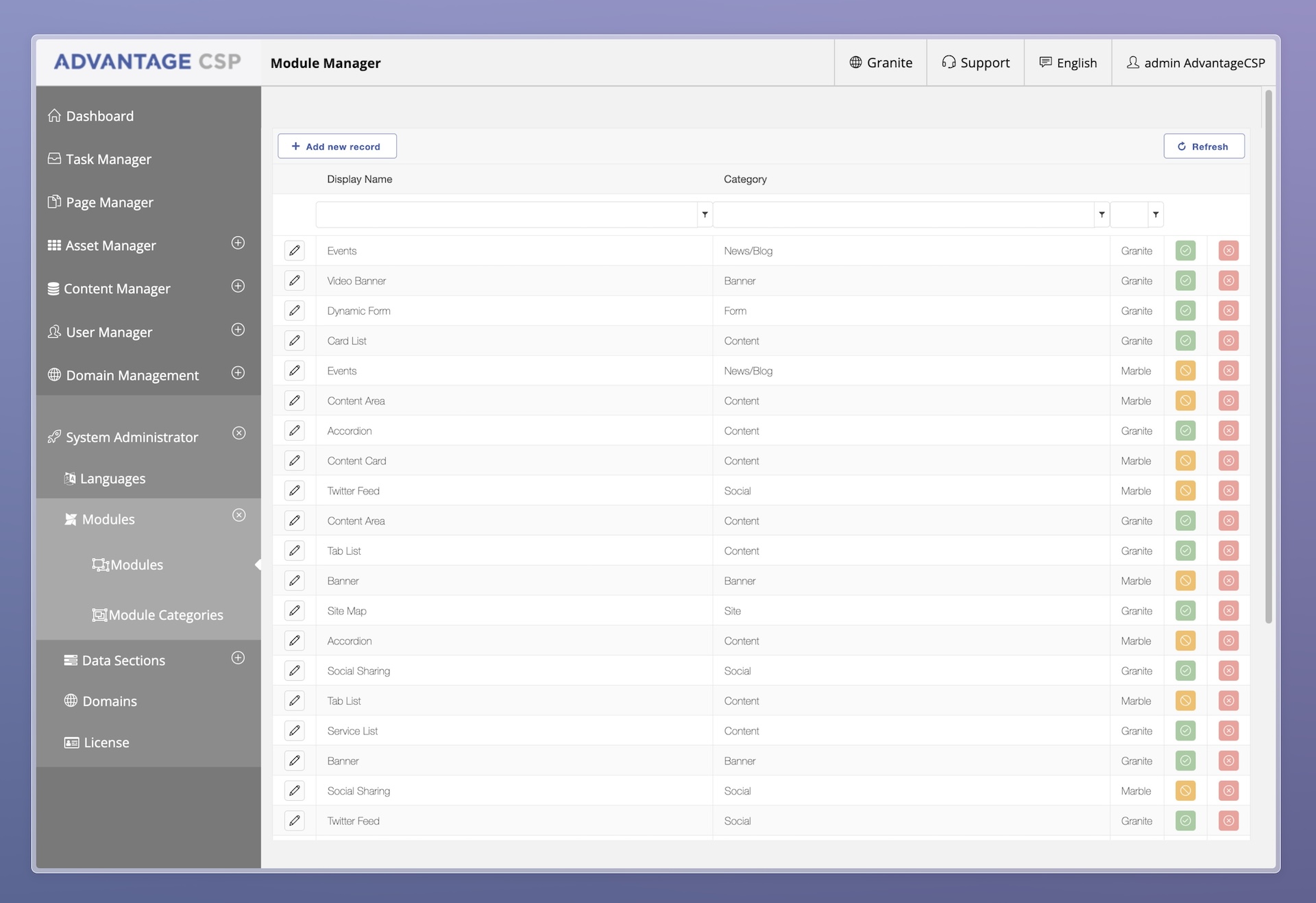Open Support via the headset icon
Image resolution: width=1316 pixels, height=903 pixels.
click(949, 62)
